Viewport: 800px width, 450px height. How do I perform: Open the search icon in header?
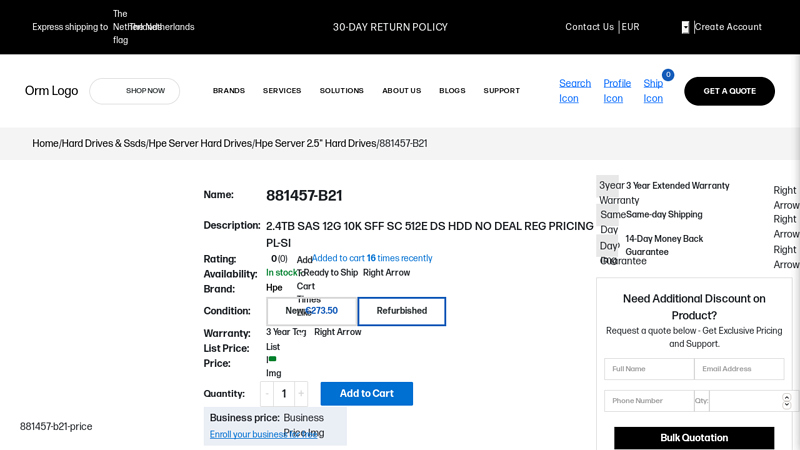tap(575, 91)
